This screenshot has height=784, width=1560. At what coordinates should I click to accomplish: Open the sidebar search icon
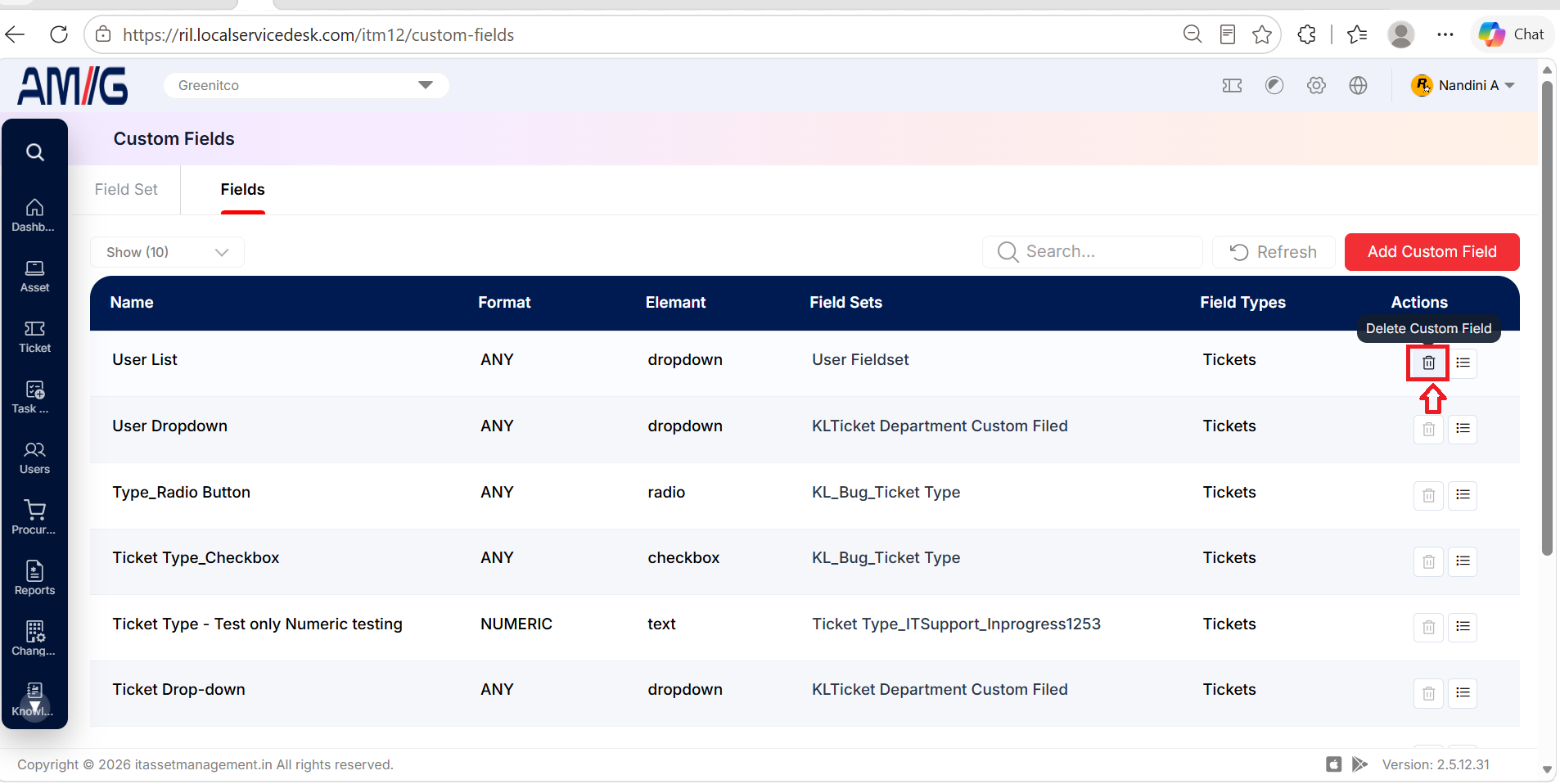(x=34, y=152)
